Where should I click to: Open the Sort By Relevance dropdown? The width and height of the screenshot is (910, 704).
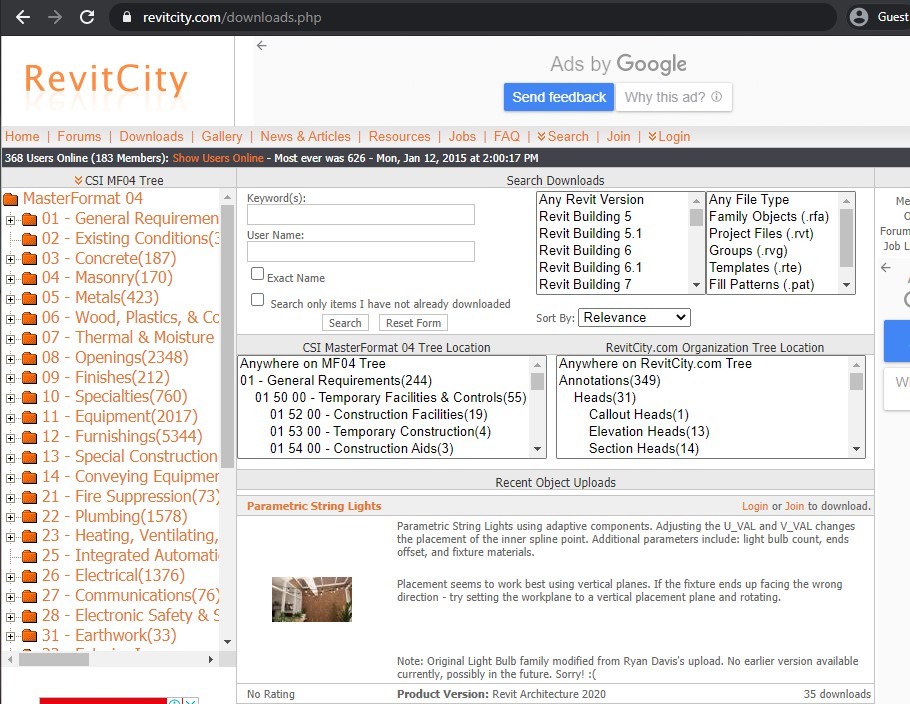(634, 316)
